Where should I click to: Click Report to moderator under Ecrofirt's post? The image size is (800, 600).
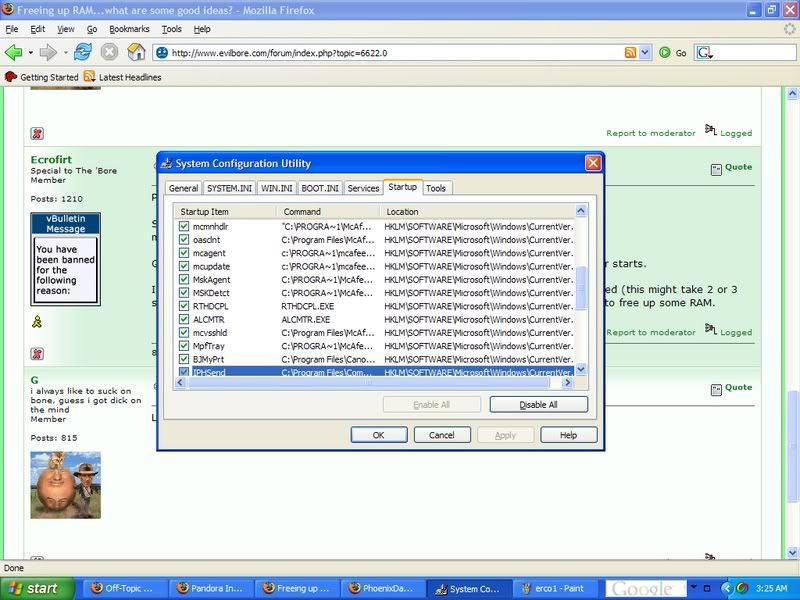pos(651,332)
